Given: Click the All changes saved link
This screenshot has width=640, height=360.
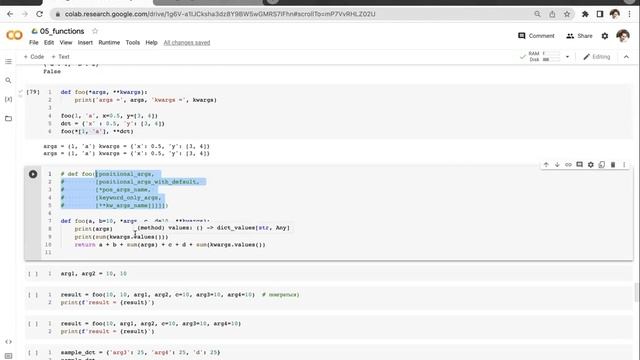Looking at the screenshot, I should click(x=187, y=42).
